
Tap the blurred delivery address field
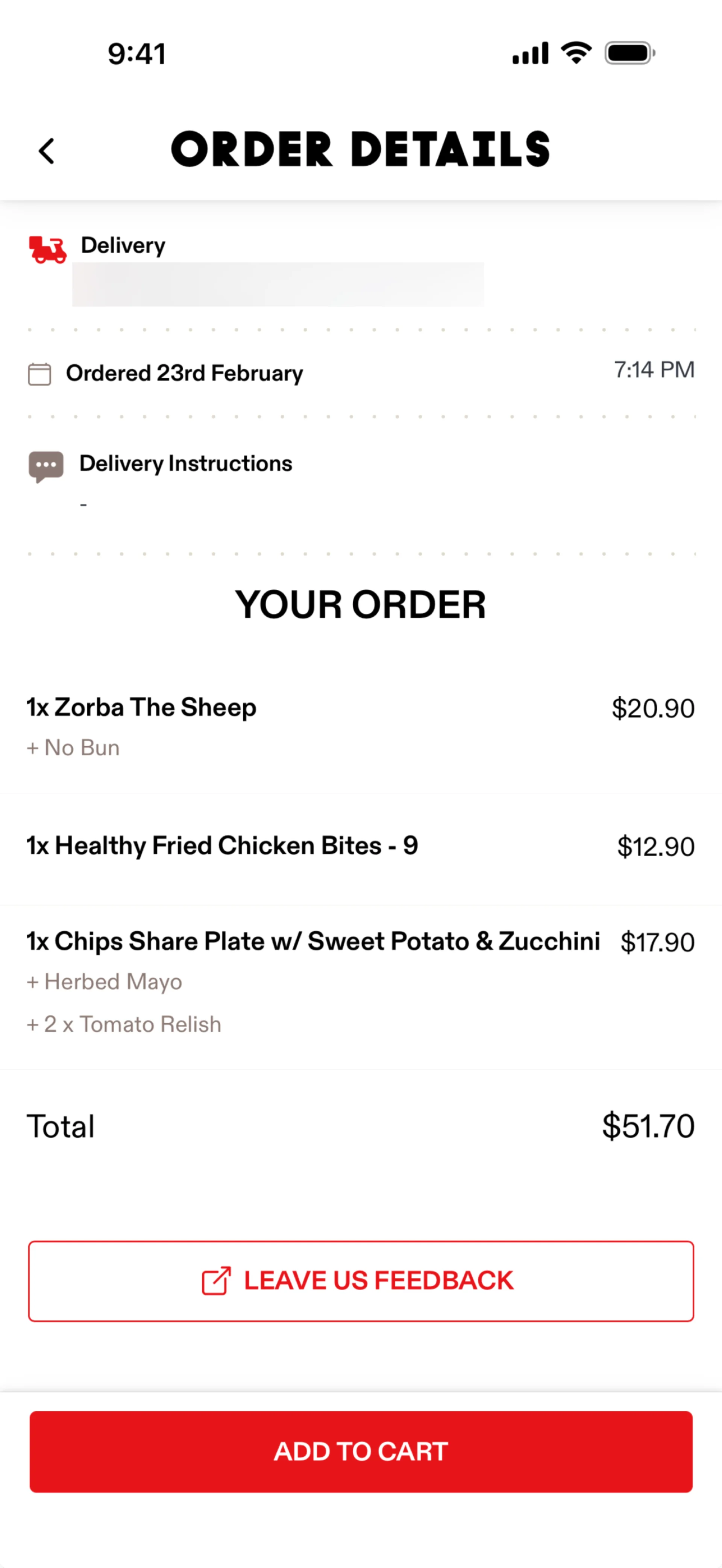click(x=278, y=284)
